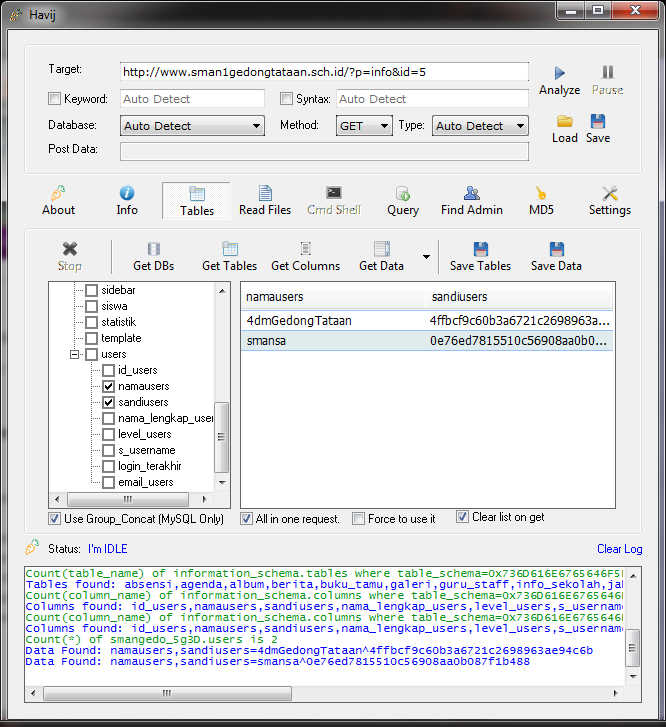
Task: Open the Read Files section
Action: click(x=265, y=201)
